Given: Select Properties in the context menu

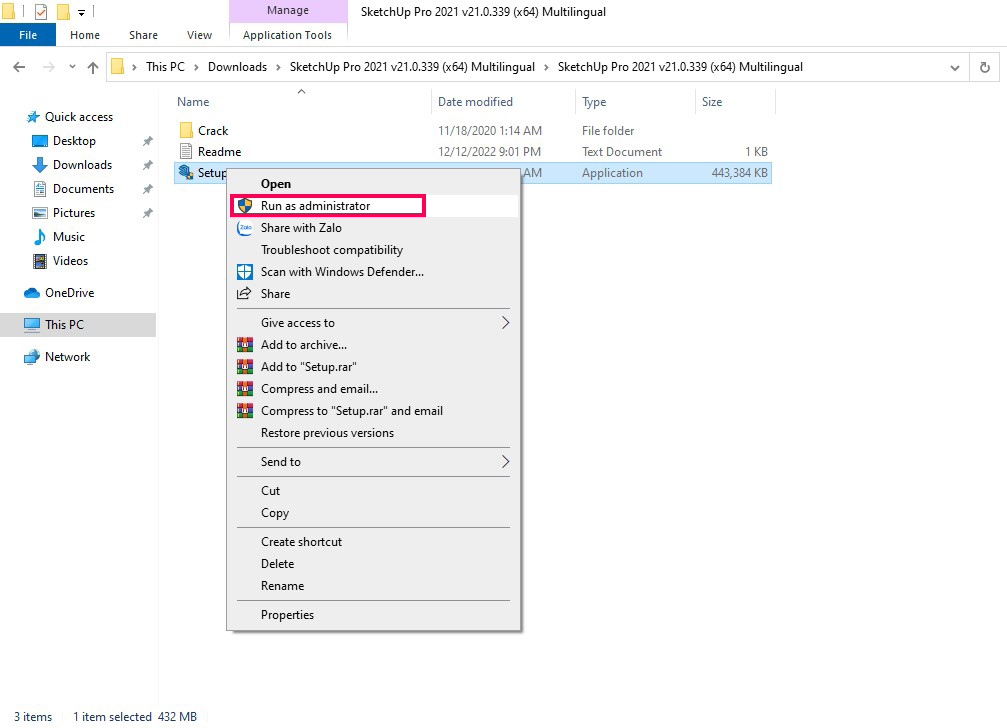Looking at the screenshot, I should 287,615.
